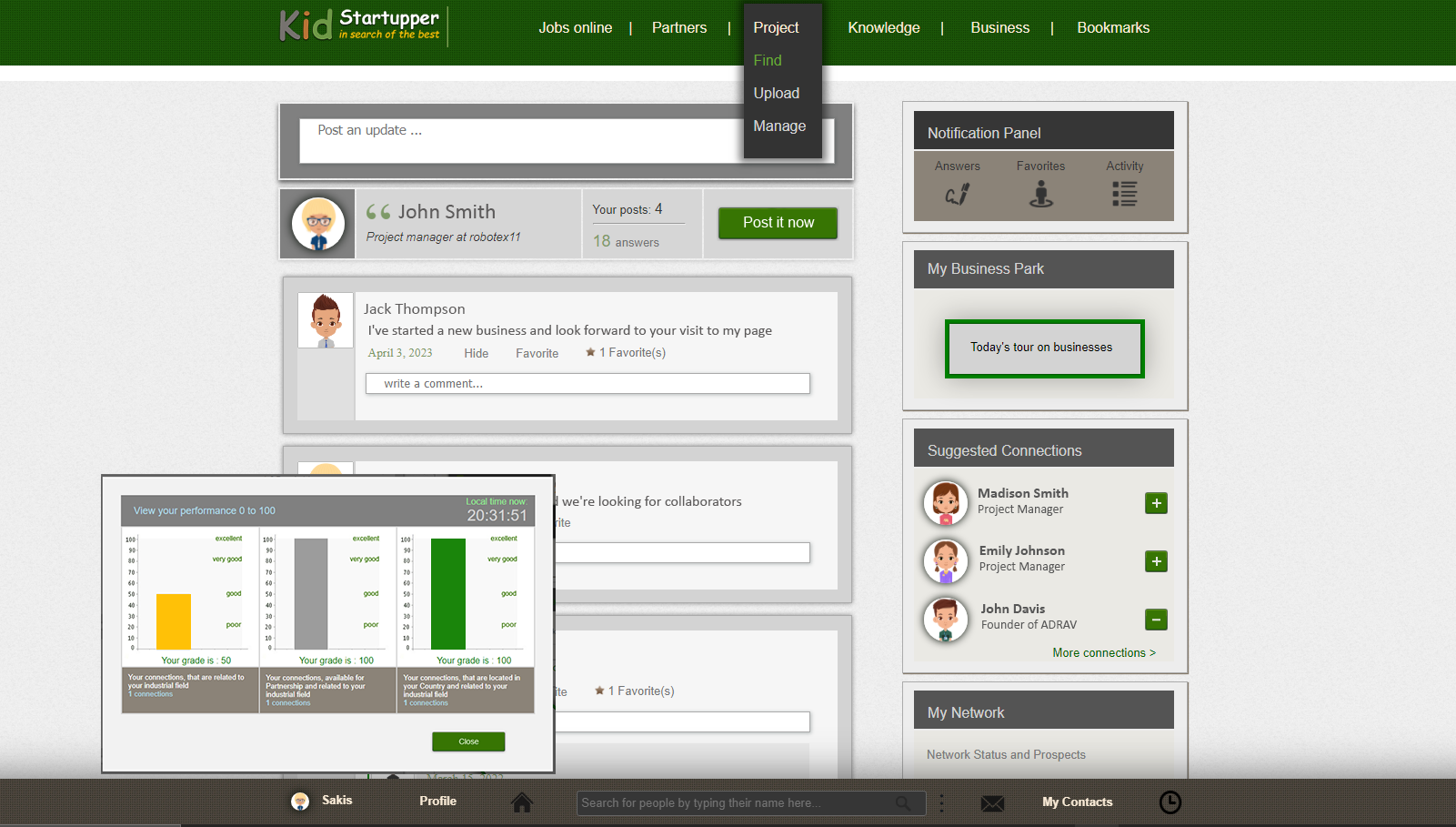The width and height of the screenshot is (1456, 827).
Task: View 1 Favorite(s) on Jack Thompson's post
Action: [x=626, y=353]
